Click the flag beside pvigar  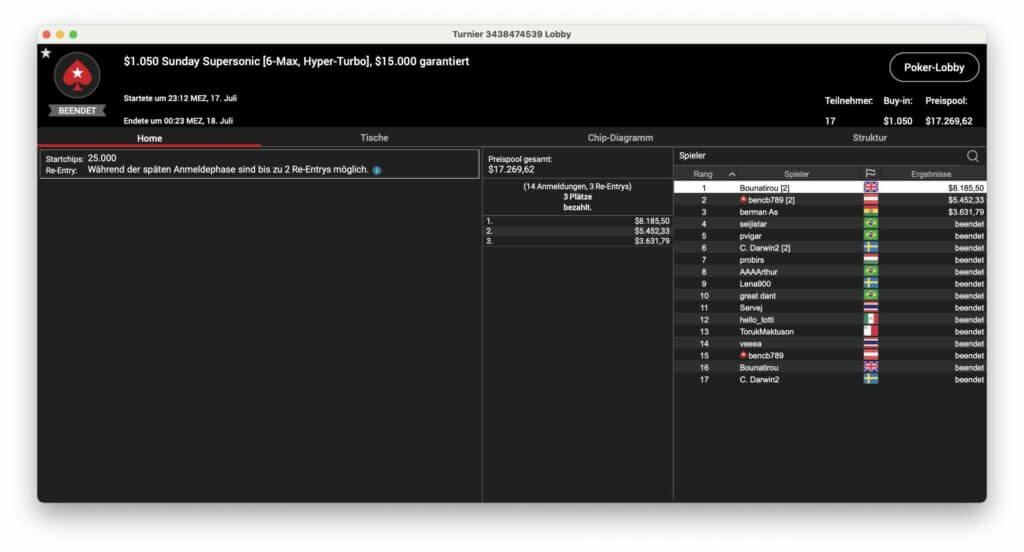[871, 236]
